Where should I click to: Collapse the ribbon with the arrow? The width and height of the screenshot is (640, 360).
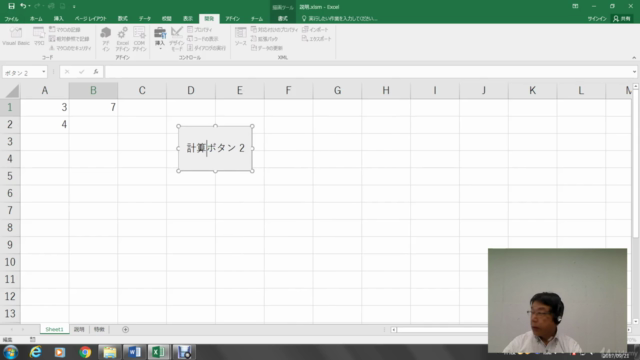coord(634,58)
